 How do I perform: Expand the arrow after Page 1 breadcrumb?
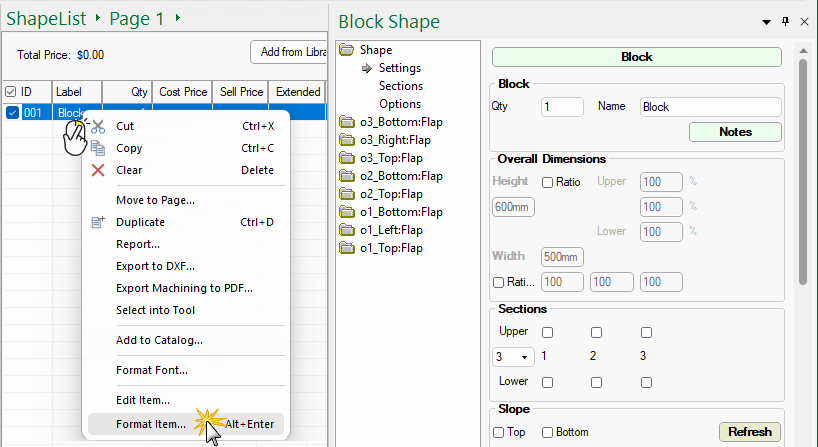click(x=178, y=18)
